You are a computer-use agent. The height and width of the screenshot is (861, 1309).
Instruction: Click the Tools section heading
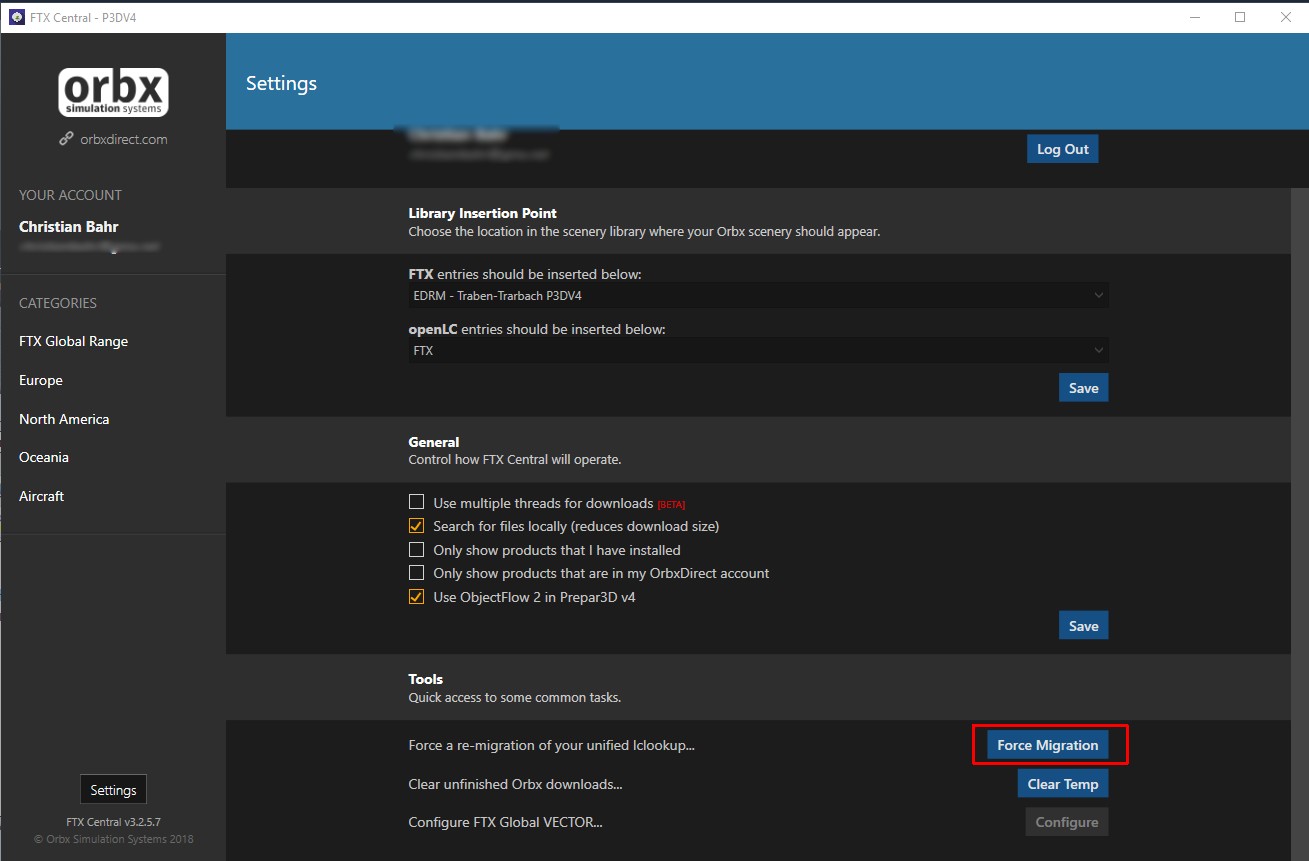[x=426, y=679]
